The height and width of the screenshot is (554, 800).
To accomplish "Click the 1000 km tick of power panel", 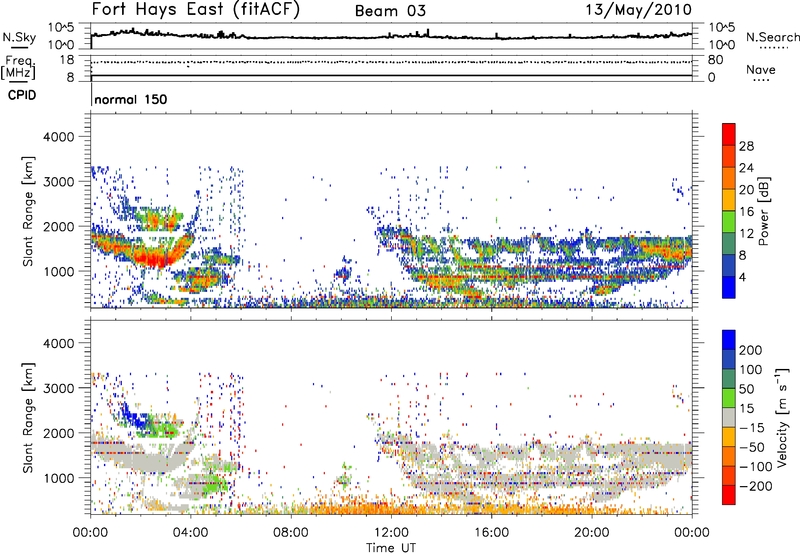I will (58, 271).
